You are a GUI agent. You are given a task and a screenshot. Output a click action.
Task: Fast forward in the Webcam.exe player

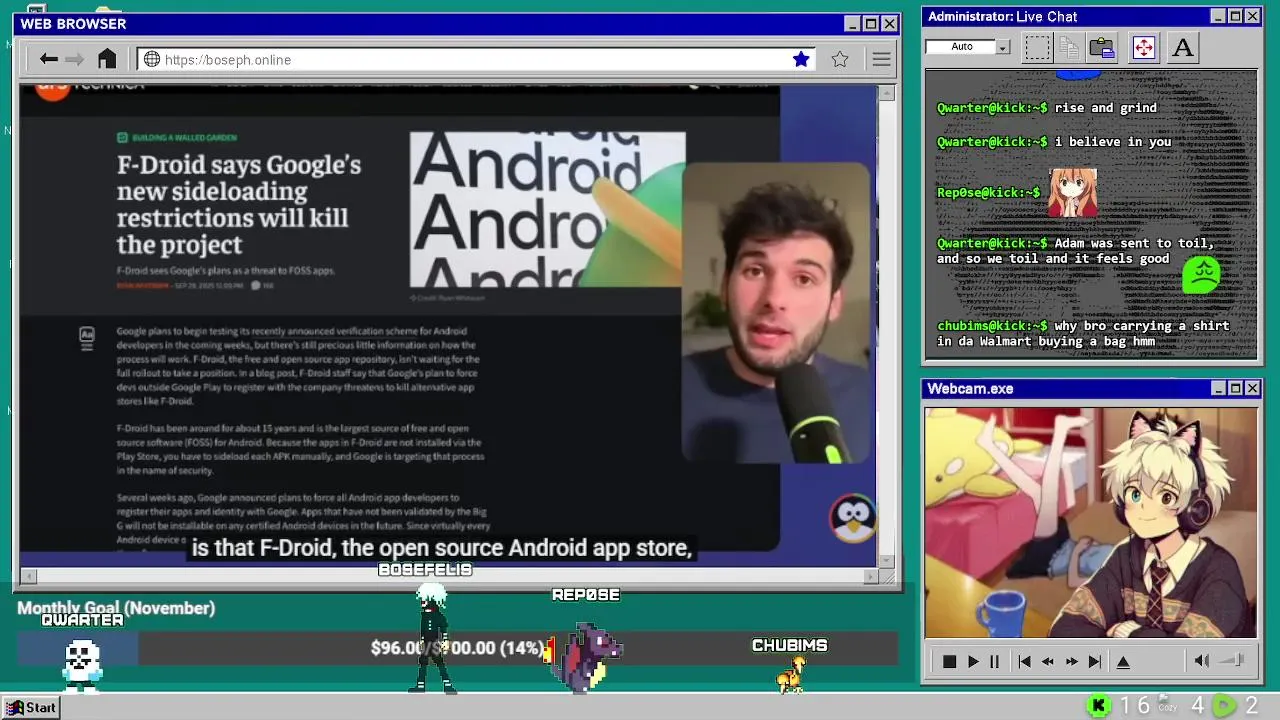(1072, 661)
